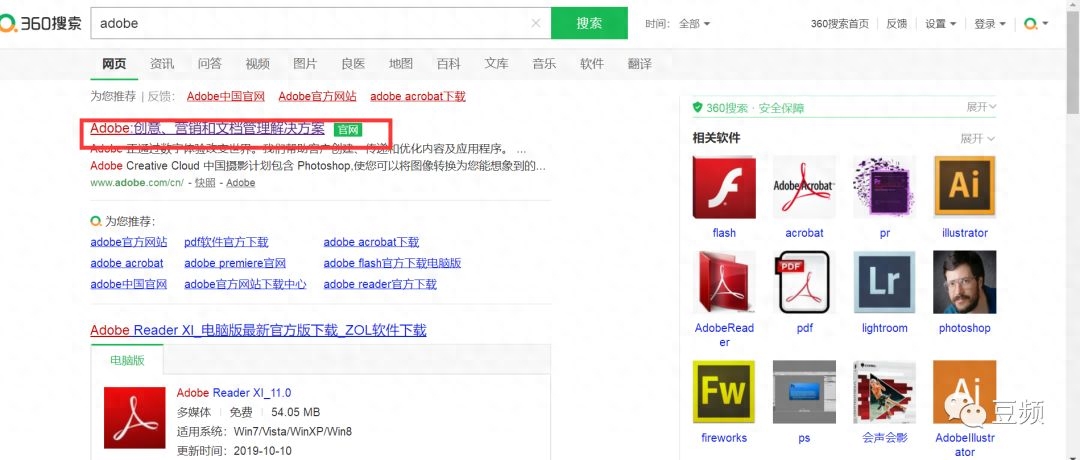Switch to the 良医 tab
This screenshot has width=1080, height=460.
click(x=353, y=64)
